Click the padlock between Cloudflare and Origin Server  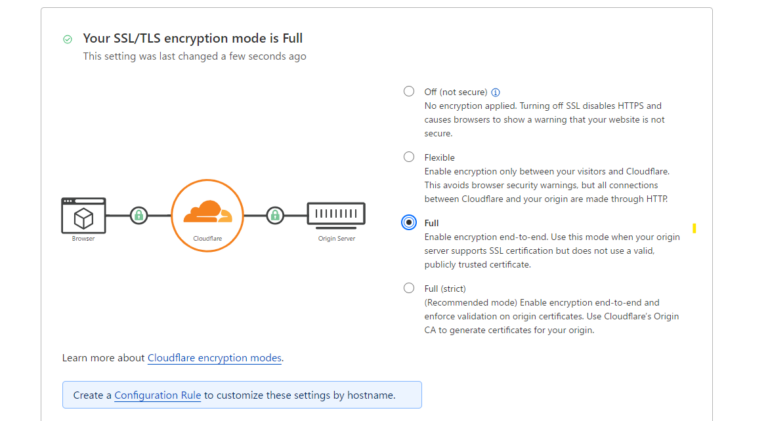coord(275,215)
